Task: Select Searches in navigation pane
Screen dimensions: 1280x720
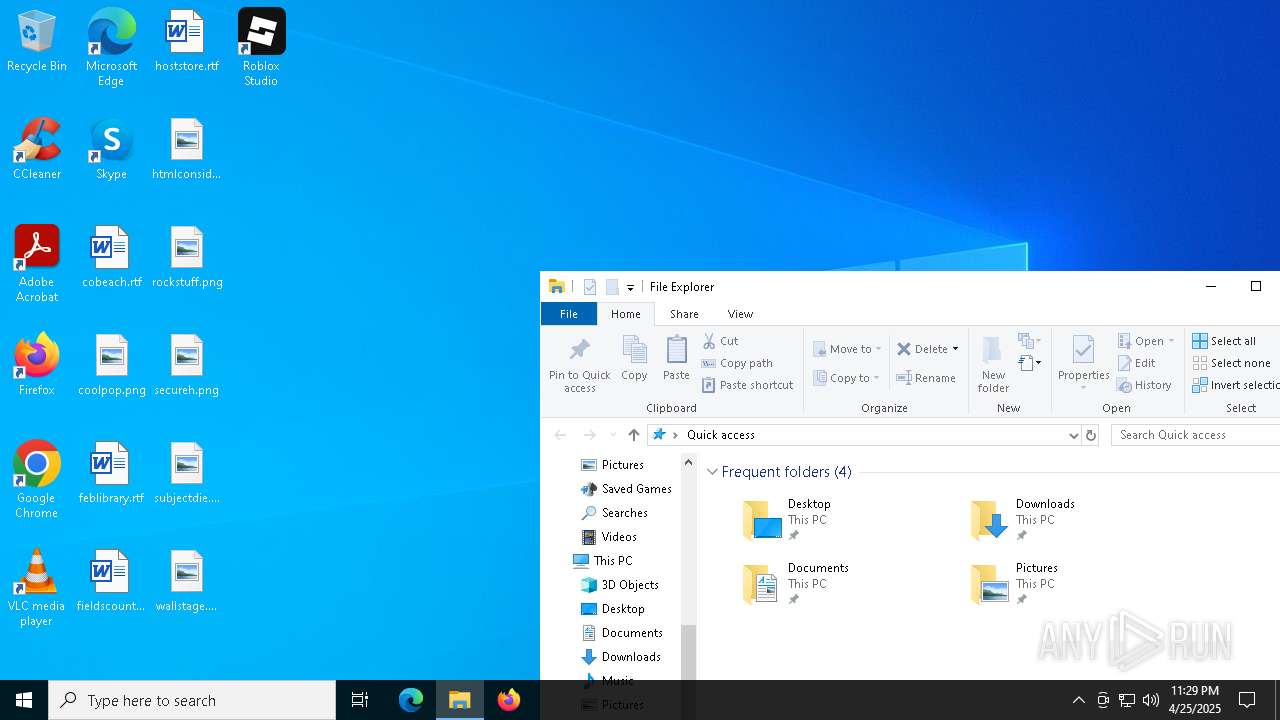Action: point(614,513)
